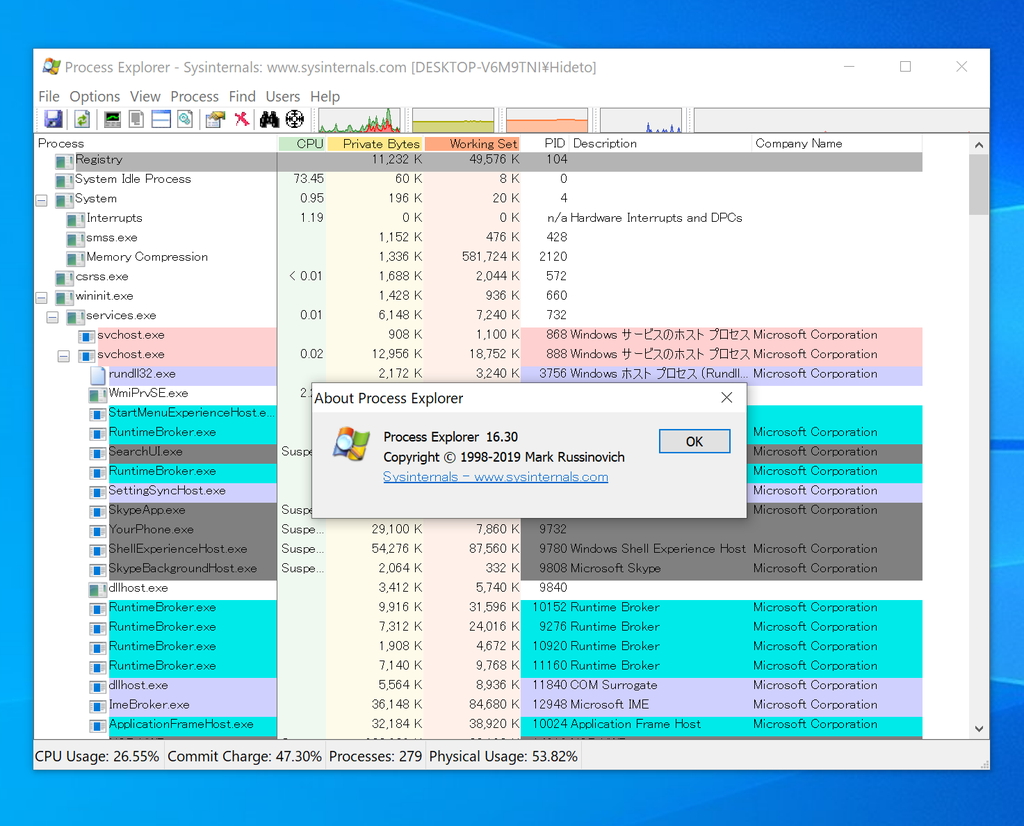Image resolution: width=1024 pixels, height=826 pixels.
Task: Follow the Sysinternals website link
Action: pyautogui.click(x=496, y=477)
